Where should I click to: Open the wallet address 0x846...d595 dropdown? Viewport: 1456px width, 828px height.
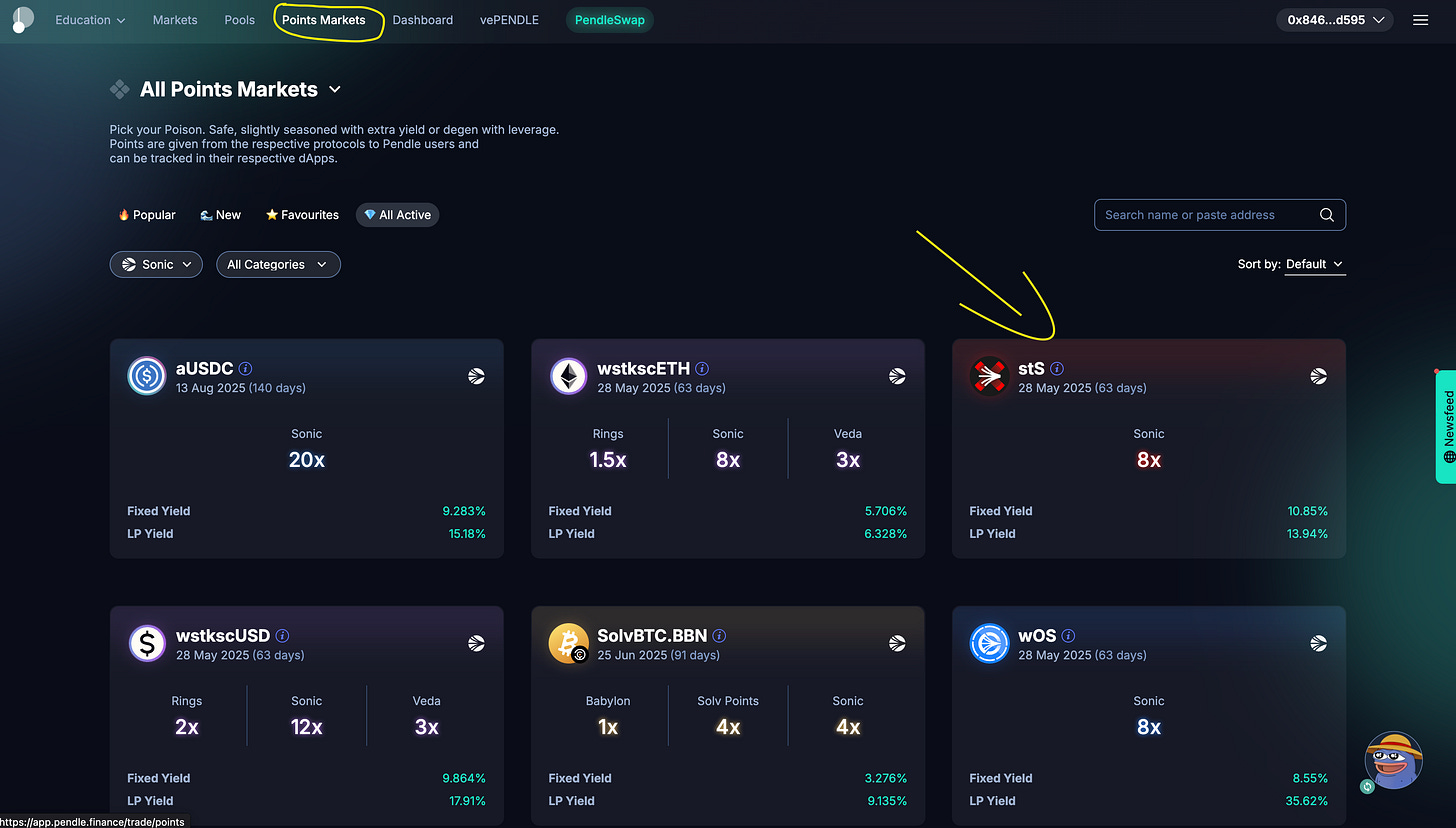coord(1335,20)
